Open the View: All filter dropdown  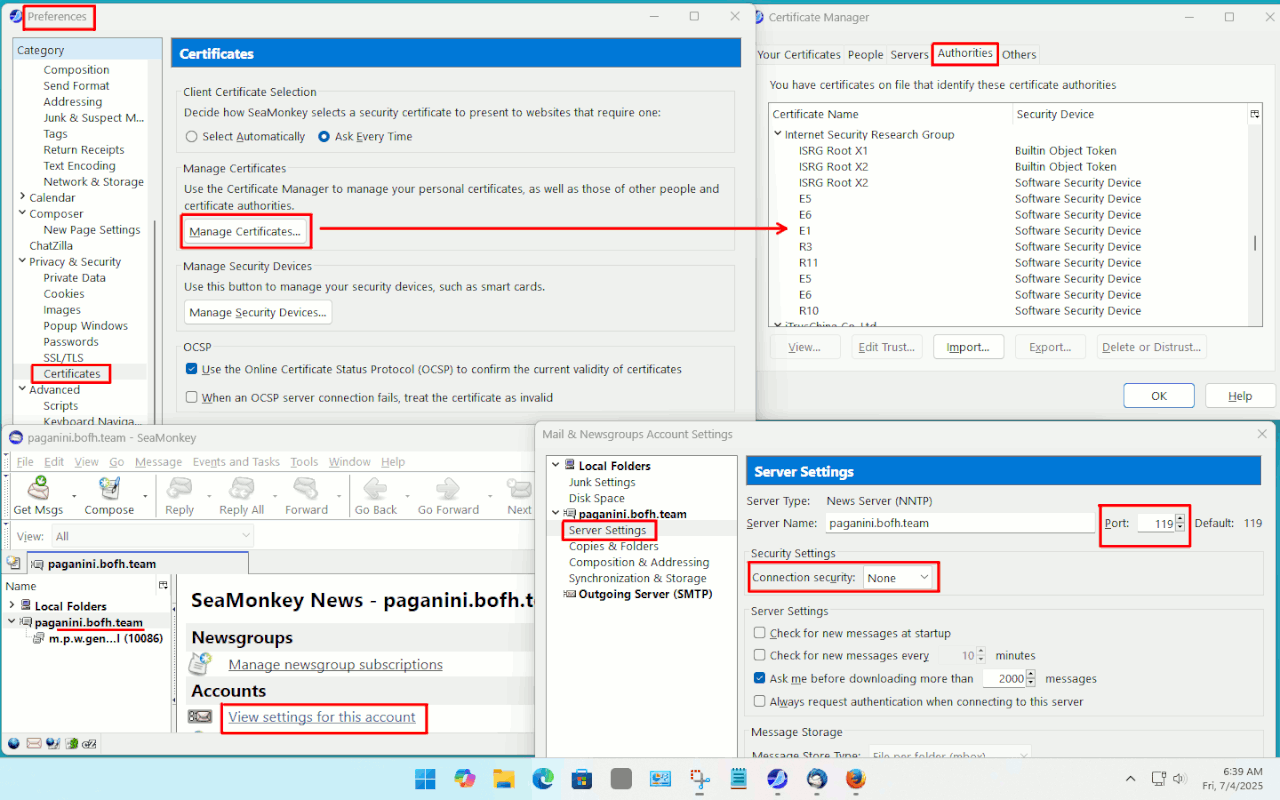pos(152,537)
